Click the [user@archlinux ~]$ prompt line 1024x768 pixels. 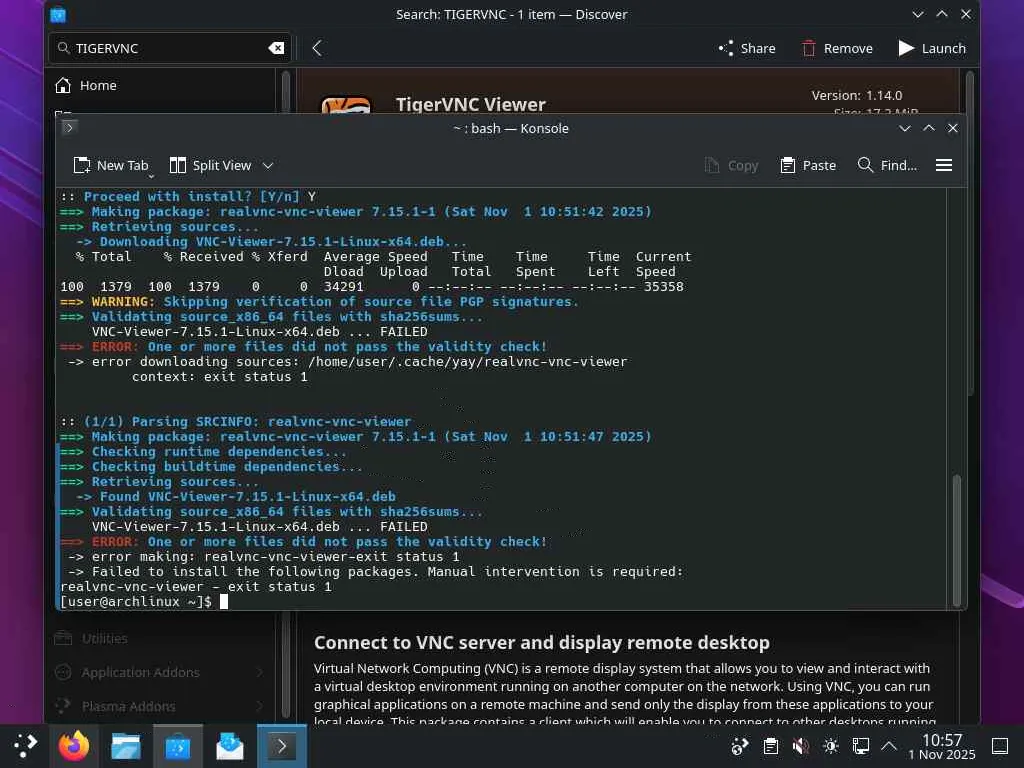135,602
